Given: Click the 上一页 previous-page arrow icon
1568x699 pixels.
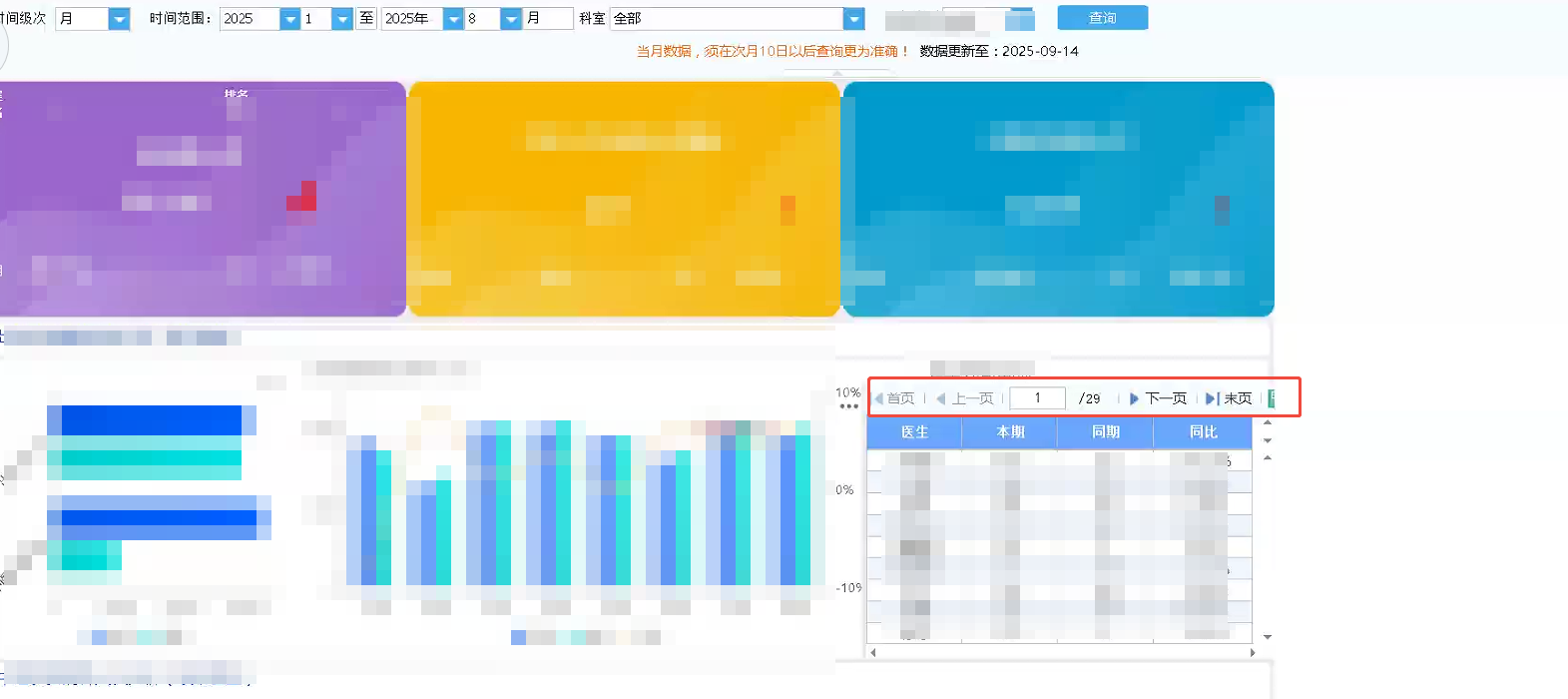Looking at the screenshot, I should (940, 398).
